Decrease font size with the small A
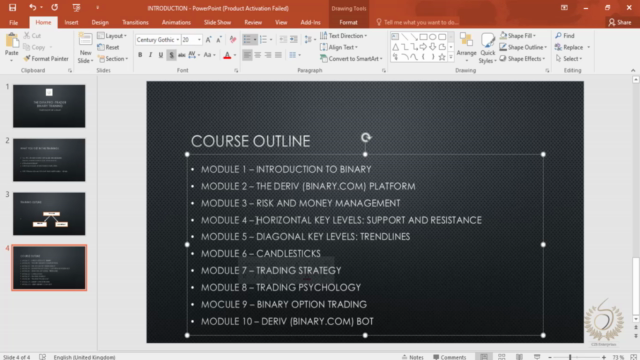The height and width of the screenshot is (360, 640). click(219, 40)
